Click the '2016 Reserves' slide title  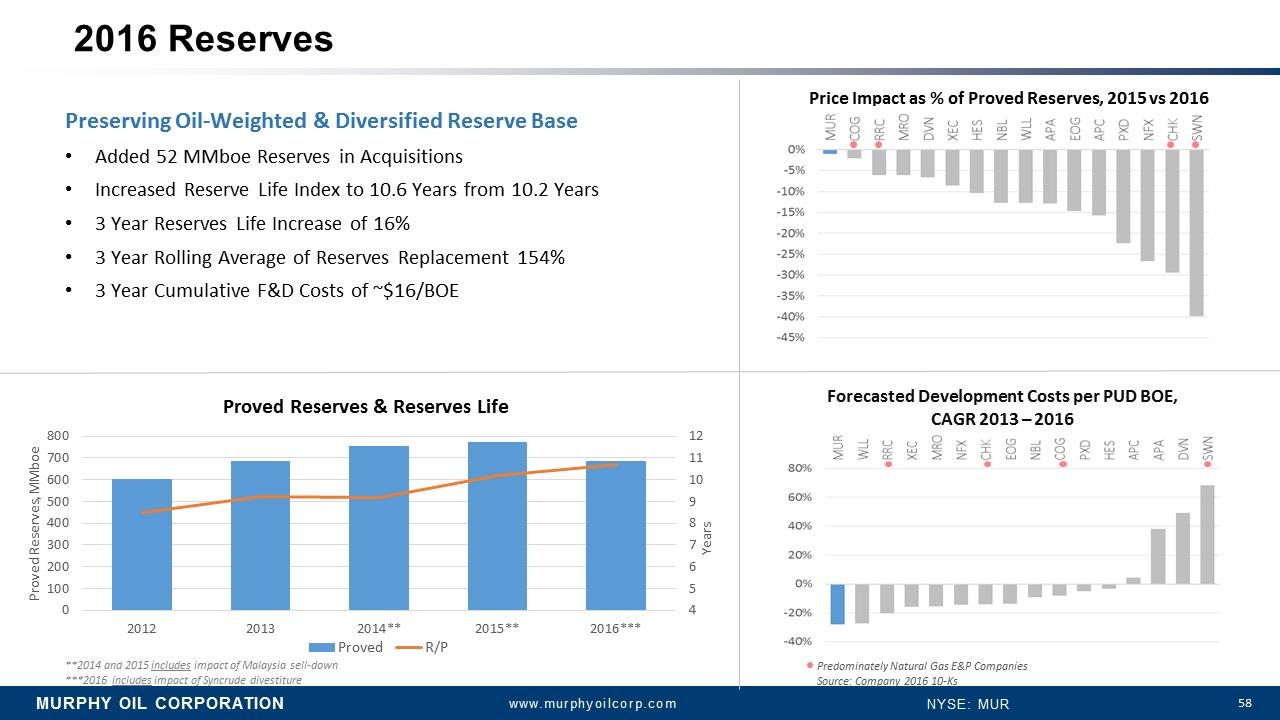click(203, 38)
